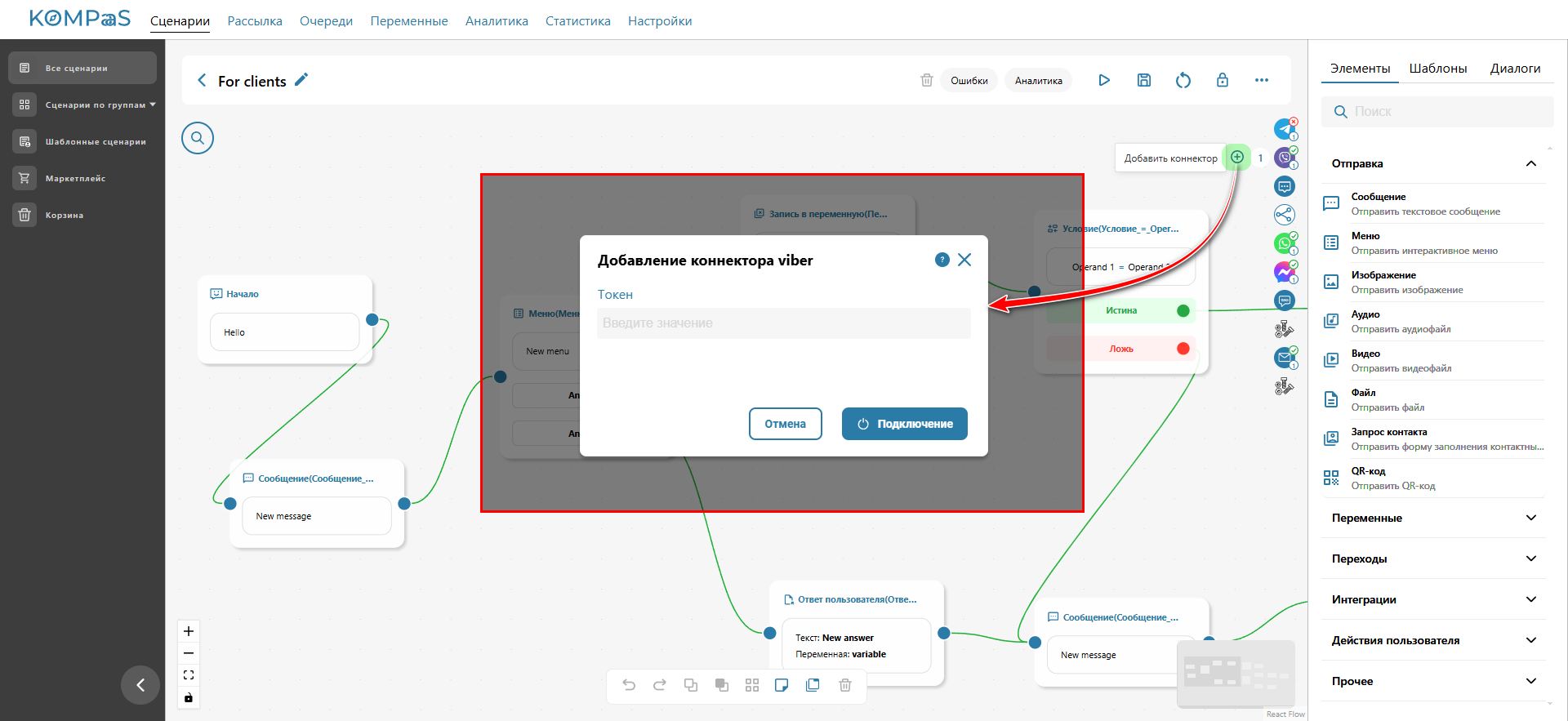Zoom out the canvas with minus button
Viewport: 1568px width, 721px height.
point(189,653)
